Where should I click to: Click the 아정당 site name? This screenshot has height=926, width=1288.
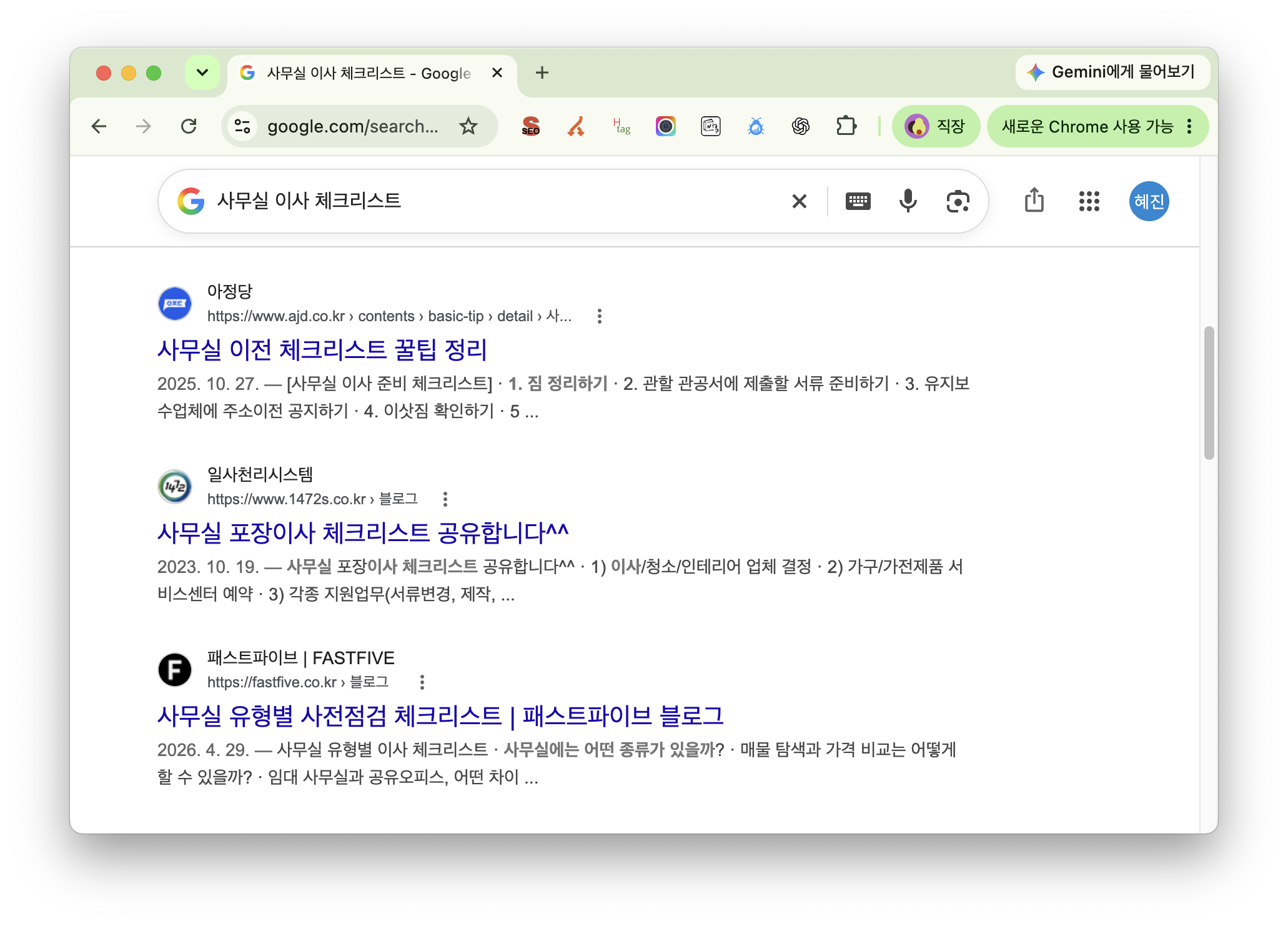pos(230,291)
